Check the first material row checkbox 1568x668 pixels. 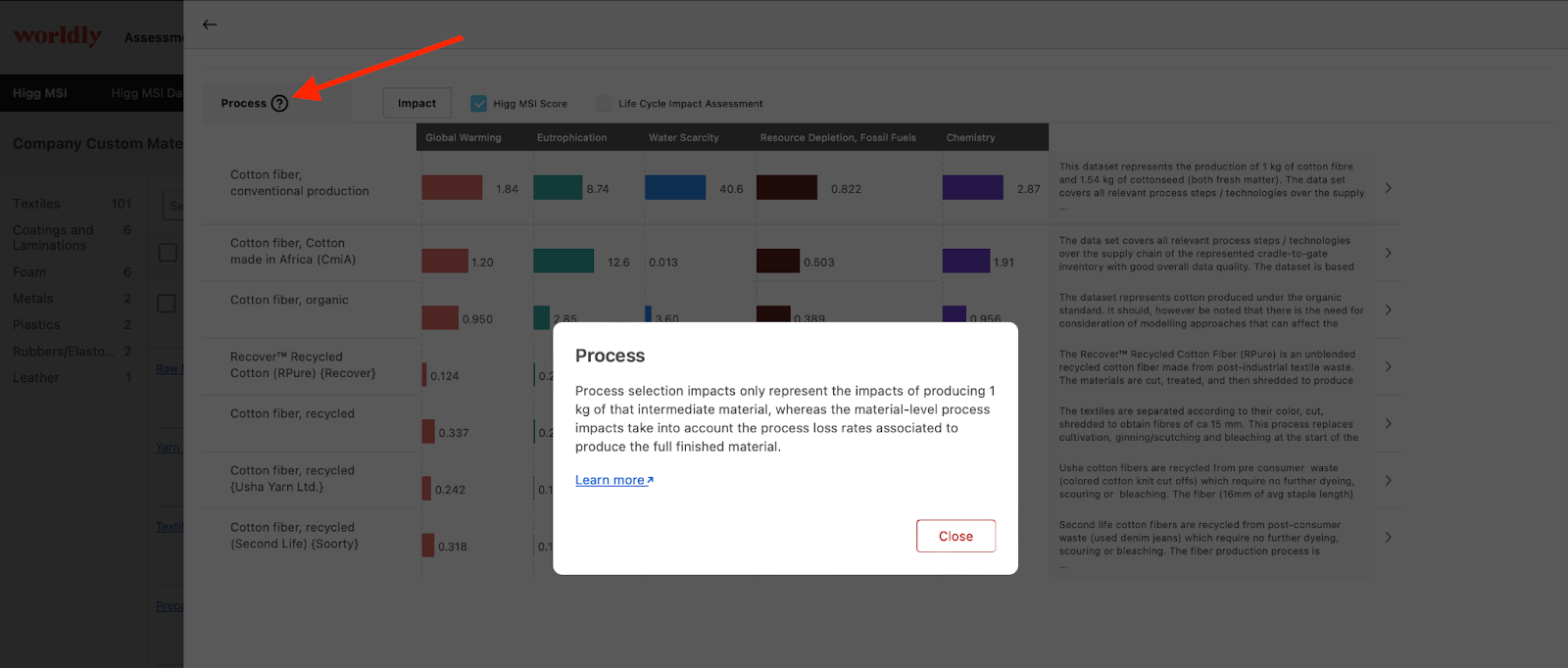tap(168, 253)
